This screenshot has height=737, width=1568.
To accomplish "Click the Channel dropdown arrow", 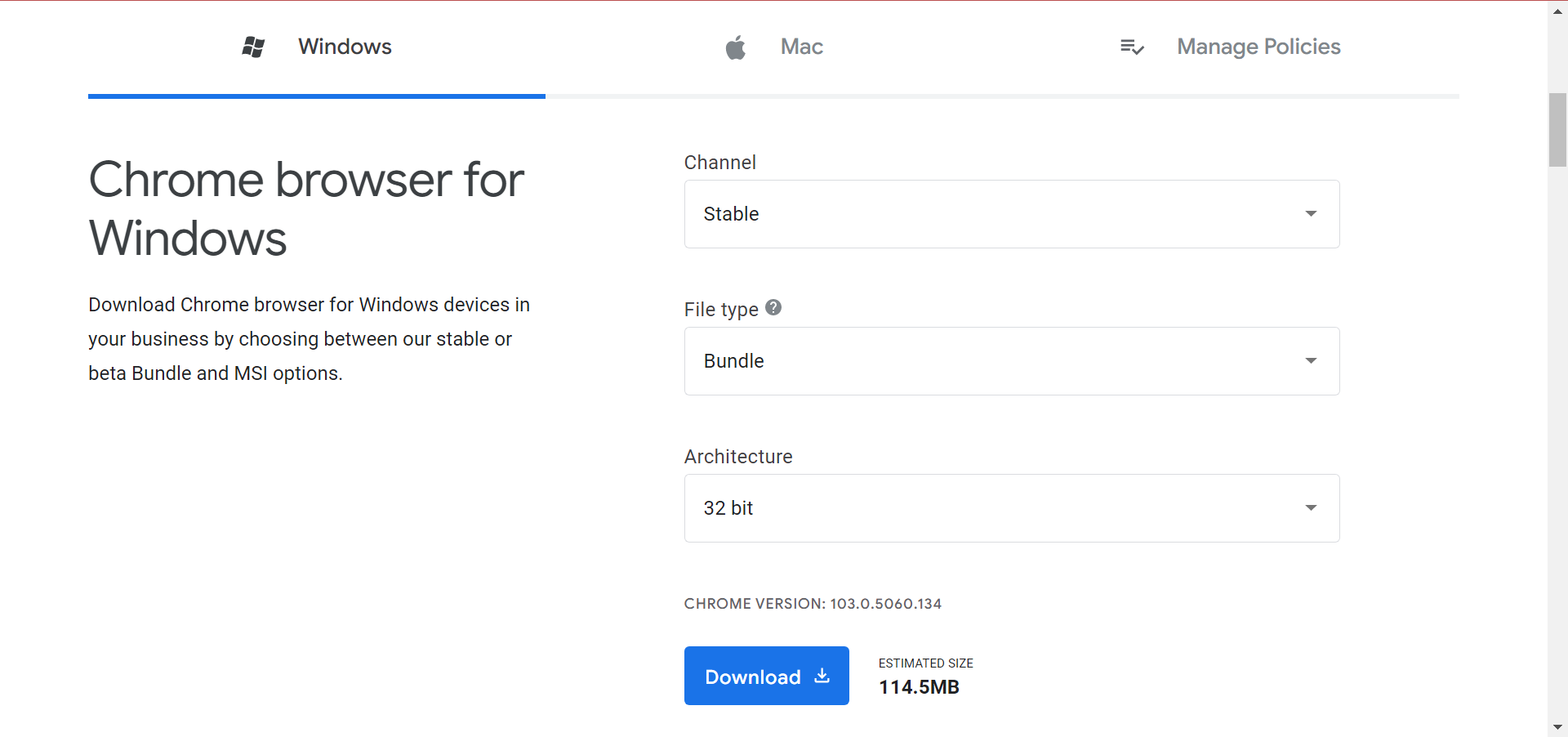I will pos(1311,214).
